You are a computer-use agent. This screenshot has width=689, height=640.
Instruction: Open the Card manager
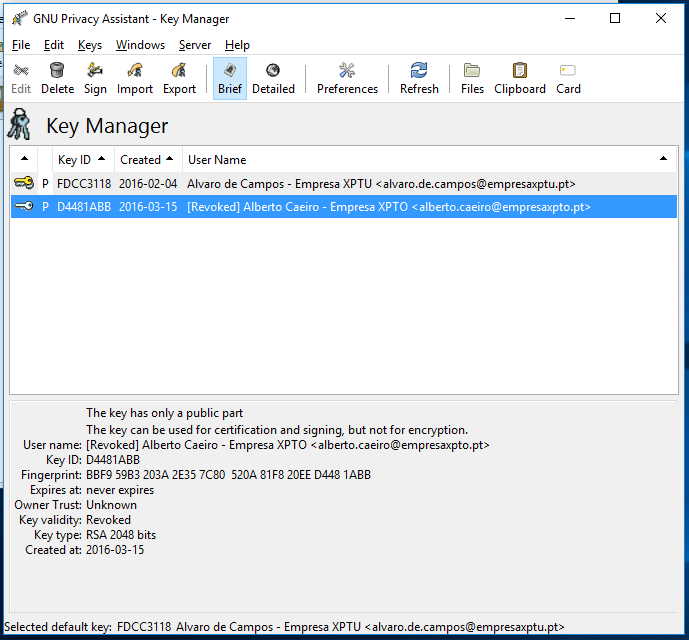[x=568, y=78]
